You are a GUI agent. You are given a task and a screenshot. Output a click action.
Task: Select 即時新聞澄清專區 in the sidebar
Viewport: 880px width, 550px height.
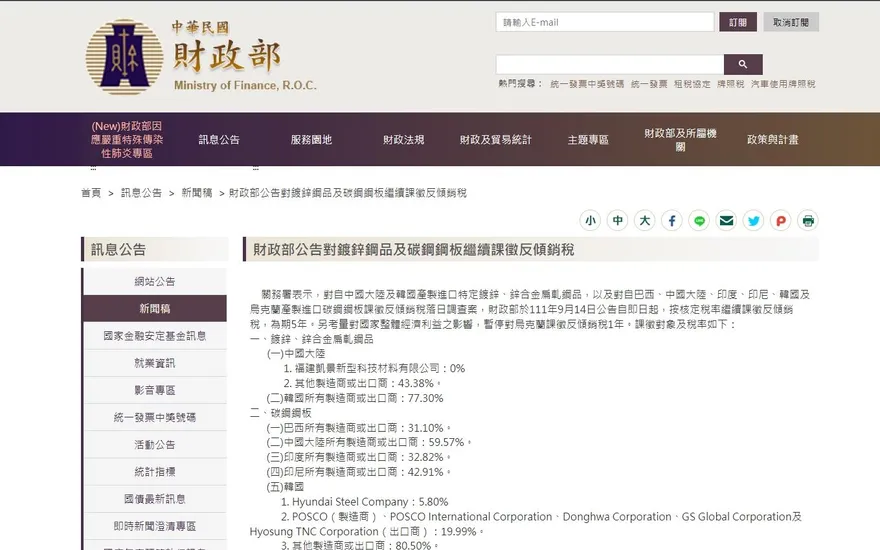pyautogui.click(x=155, y=526)
